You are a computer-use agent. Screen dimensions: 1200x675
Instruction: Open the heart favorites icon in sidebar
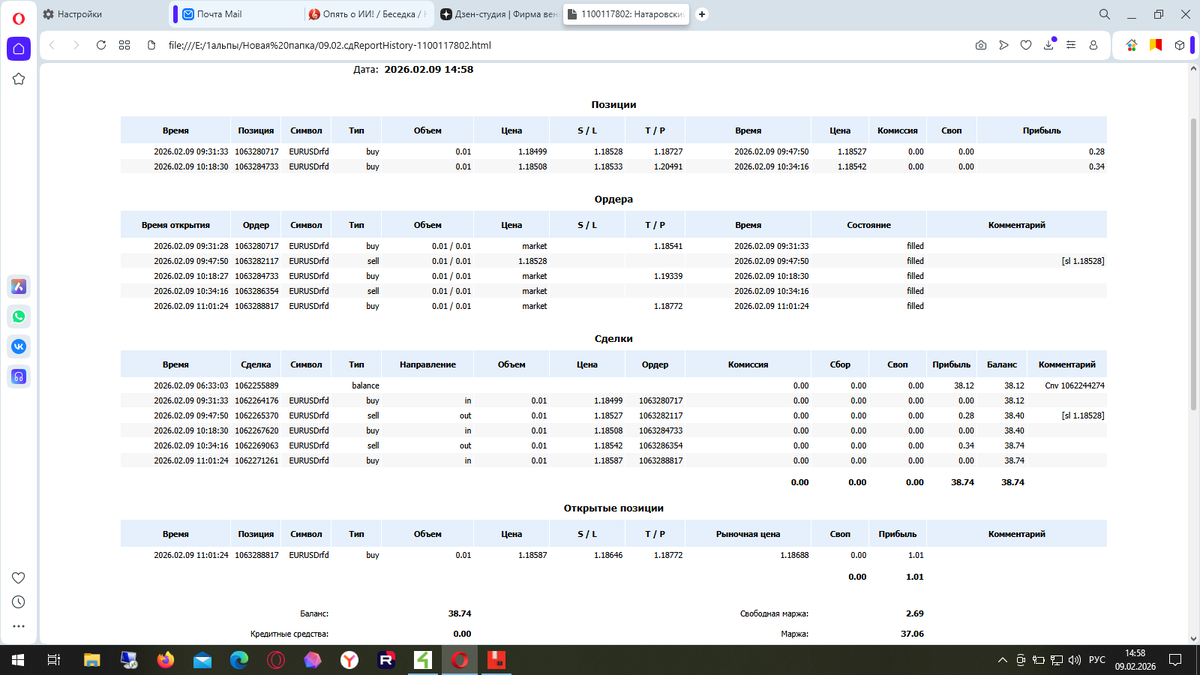(18, 578)
